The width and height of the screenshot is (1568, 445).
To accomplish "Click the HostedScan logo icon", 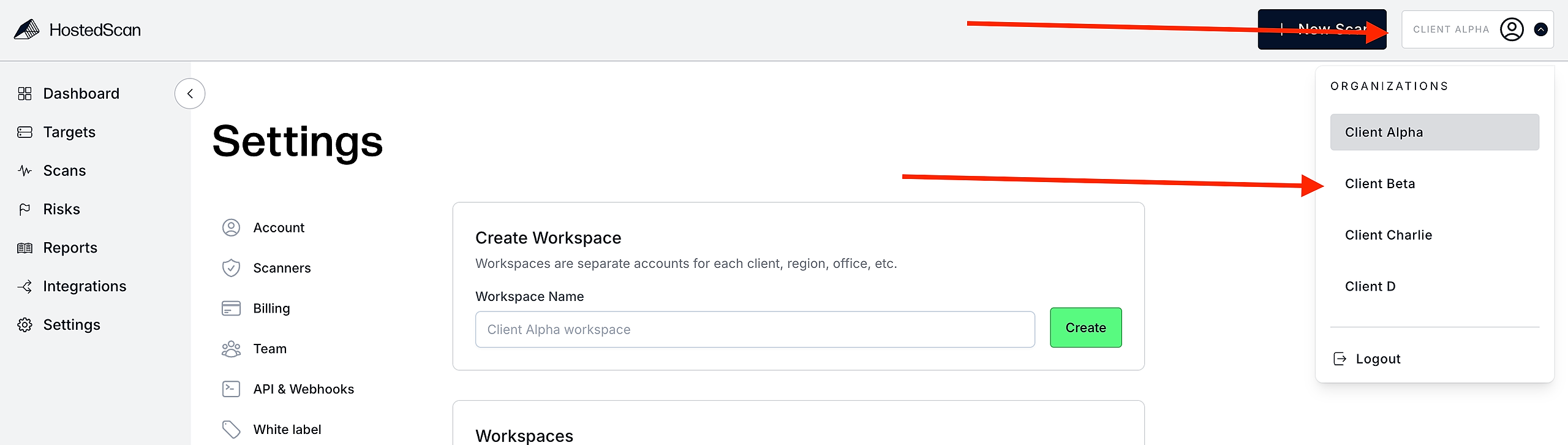I will [26, 29].
